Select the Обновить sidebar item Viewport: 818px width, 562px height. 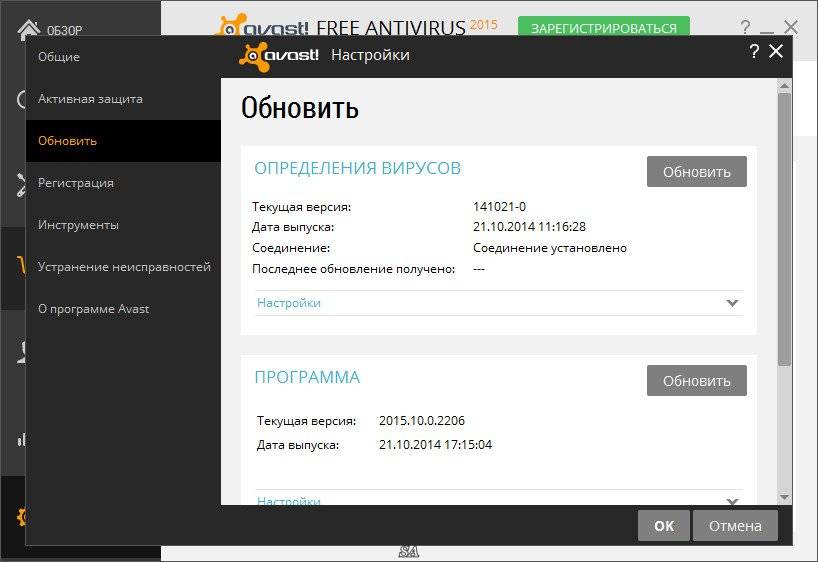pyautogui.click(x=124, y=141)
